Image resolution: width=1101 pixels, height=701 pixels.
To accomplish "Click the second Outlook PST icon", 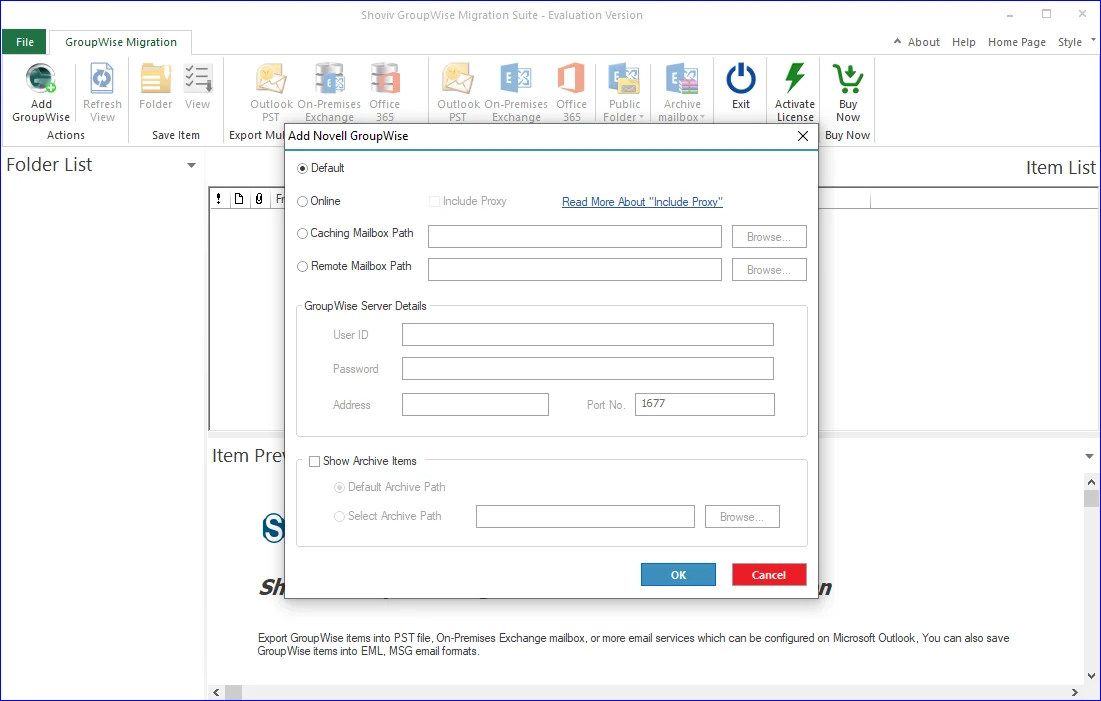I will coord(458,79).
